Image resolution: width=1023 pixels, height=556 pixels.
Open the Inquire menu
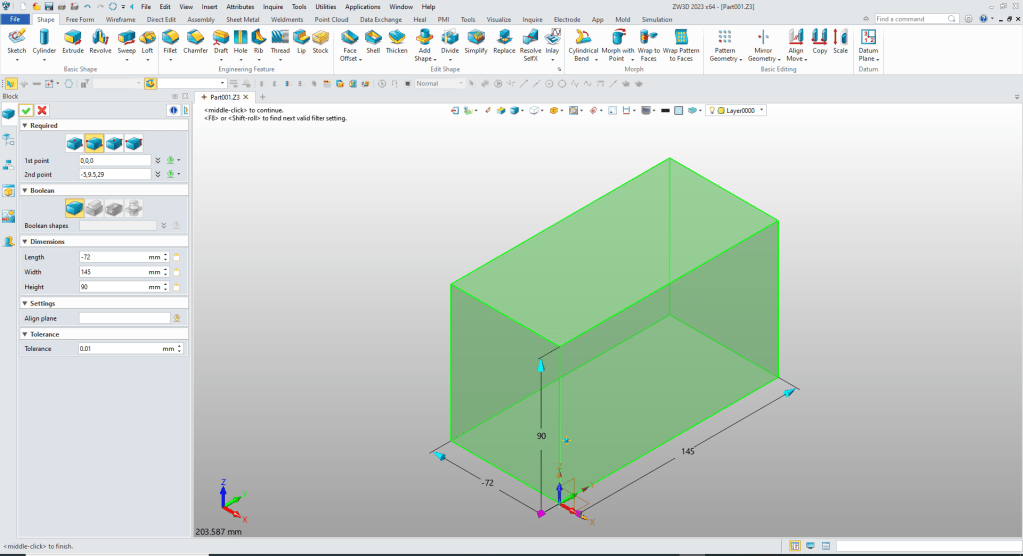(x=273, y=6)
